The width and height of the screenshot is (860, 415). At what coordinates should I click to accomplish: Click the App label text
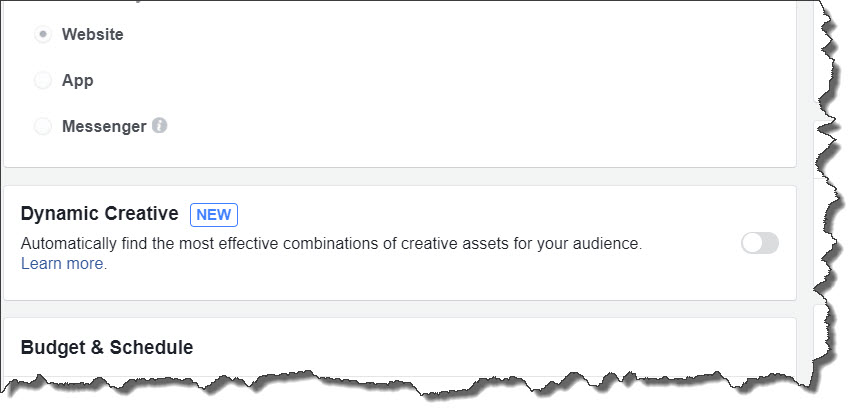pos(78,80)
